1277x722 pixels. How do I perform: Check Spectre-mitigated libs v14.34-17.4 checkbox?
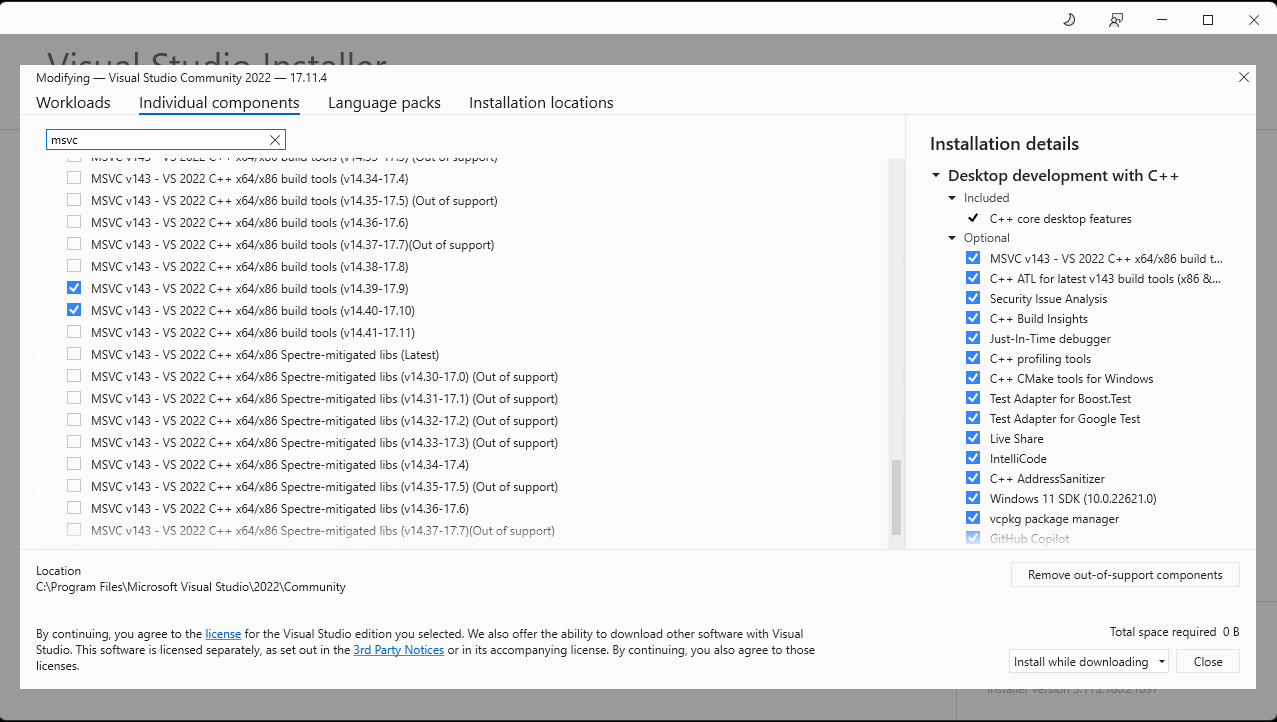(x=74, y=464)
